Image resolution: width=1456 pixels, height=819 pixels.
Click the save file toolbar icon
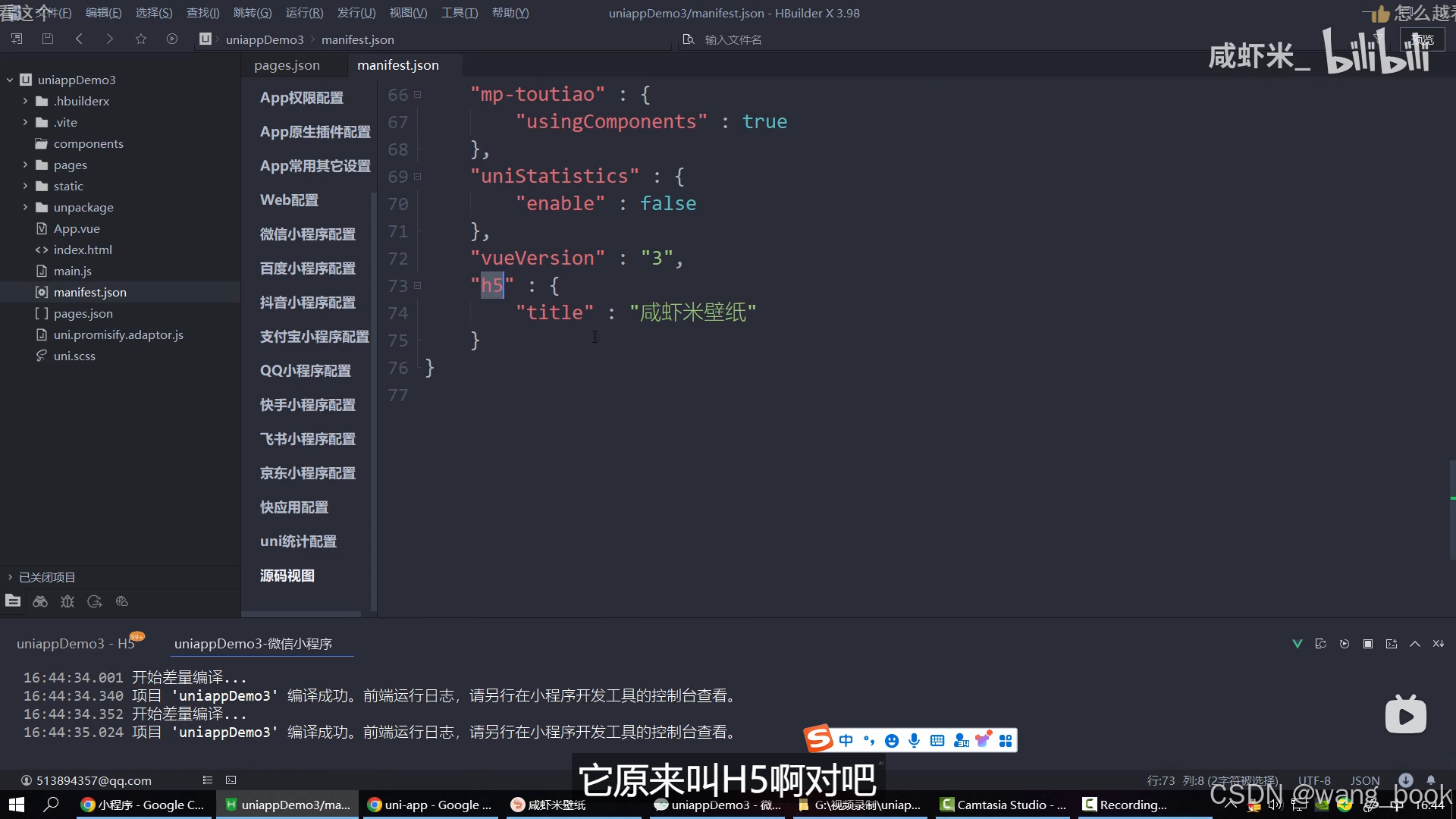[x=48, y=39]
